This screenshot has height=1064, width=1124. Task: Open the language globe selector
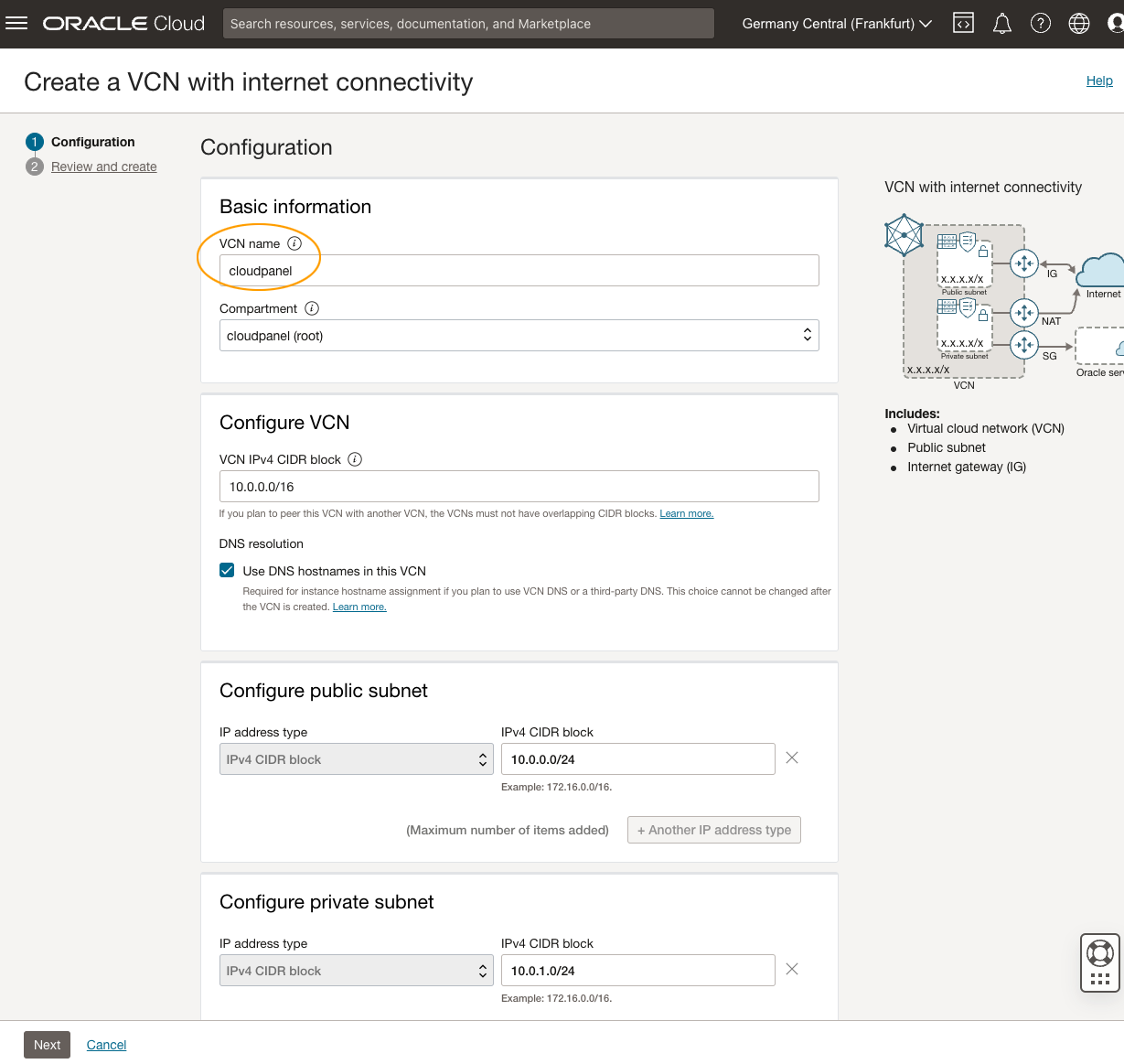click(x=1078, y=23)
